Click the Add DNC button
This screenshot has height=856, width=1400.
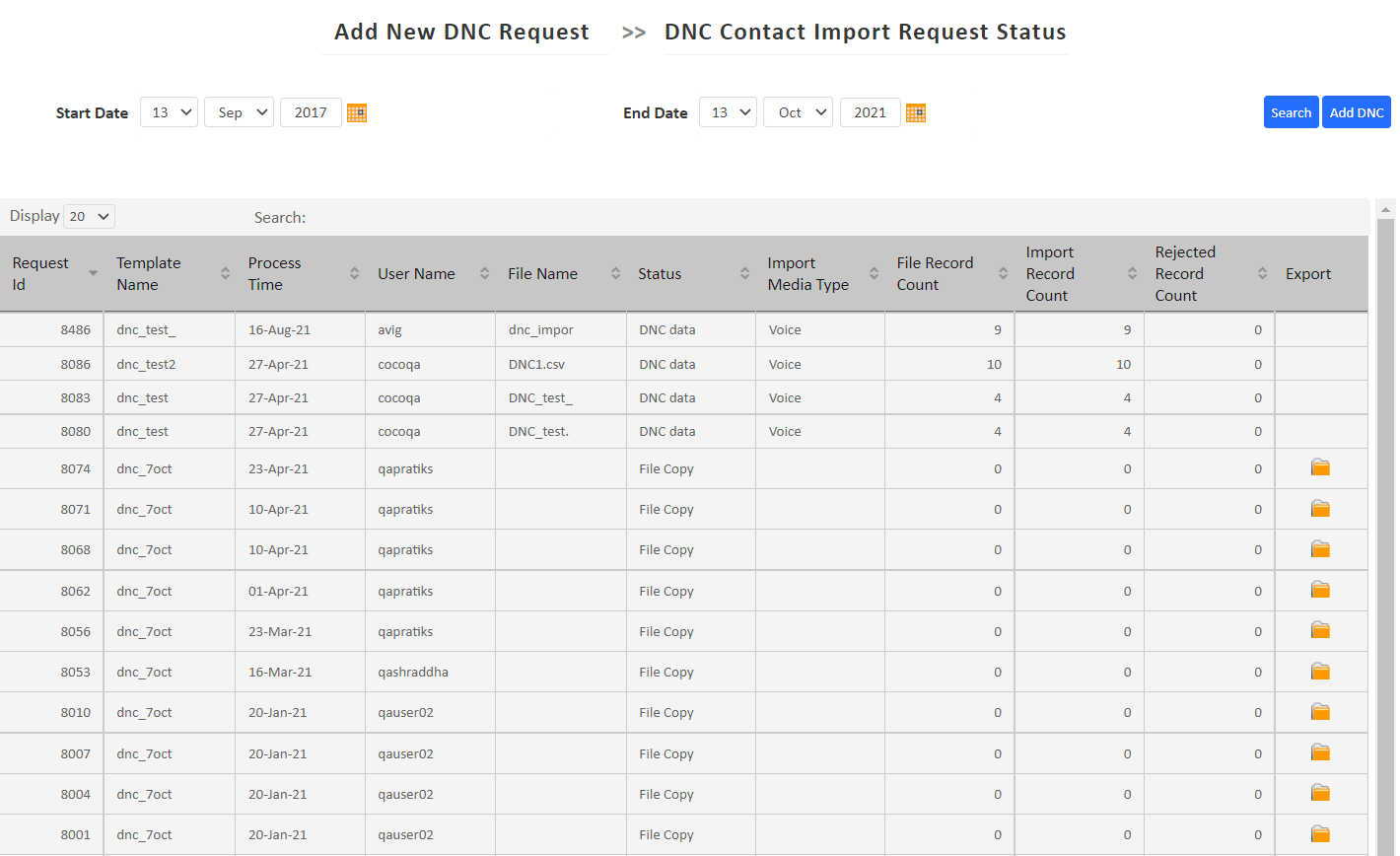(1357, 111)
